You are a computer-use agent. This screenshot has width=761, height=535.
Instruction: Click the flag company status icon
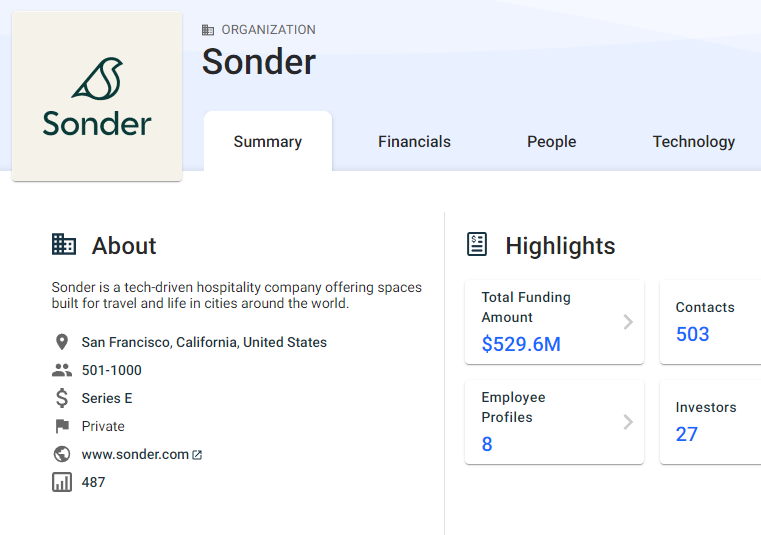click(x=62, y=426)
